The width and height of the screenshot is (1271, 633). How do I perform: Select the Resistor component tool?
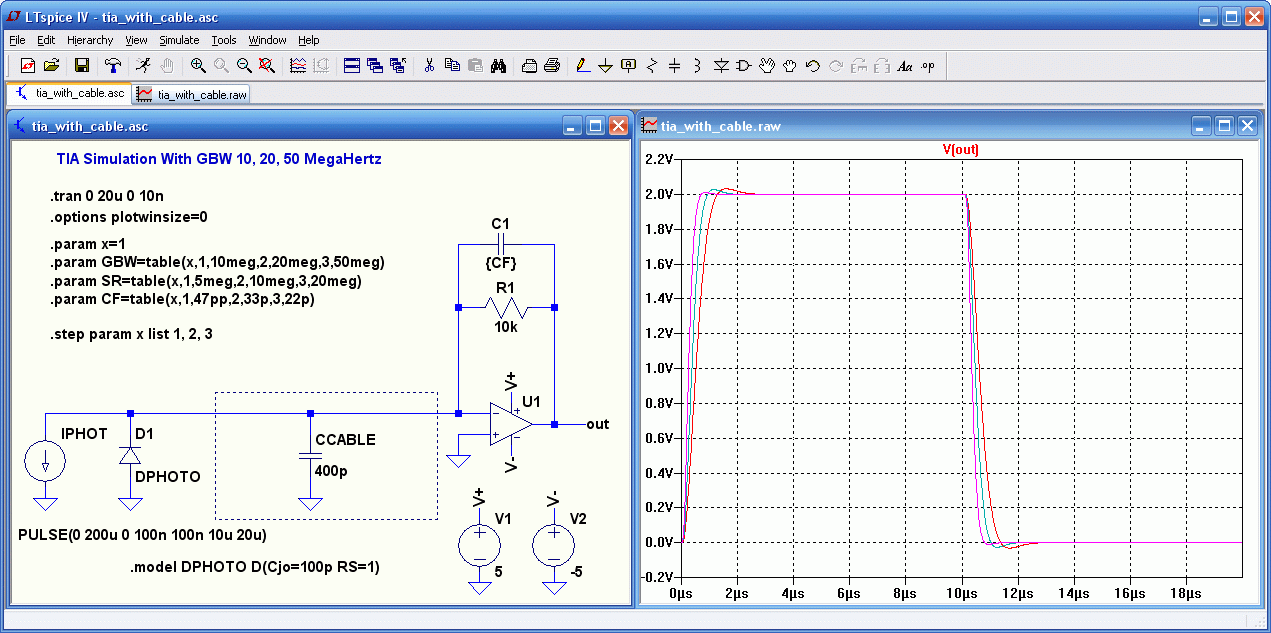coord(652,65)
